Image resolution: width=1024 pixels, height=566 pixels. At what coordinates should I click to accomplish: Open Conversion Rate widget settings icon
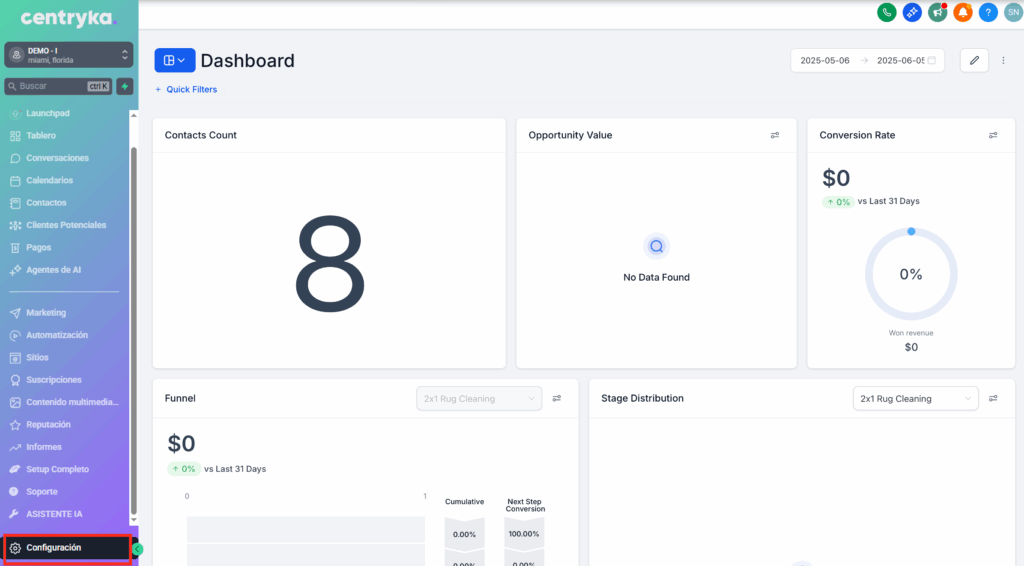click(993, 135)
